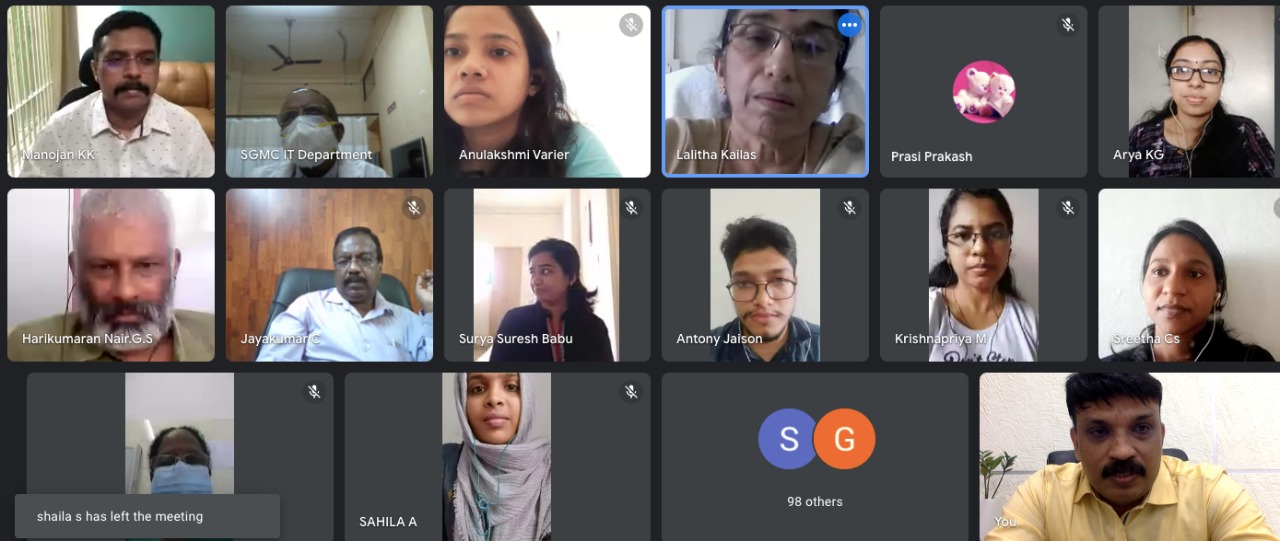Click the muted mic icon on Antony Jaison's tile
The height and width of the screenshot is (541, 1280).
tap(849, 208)
